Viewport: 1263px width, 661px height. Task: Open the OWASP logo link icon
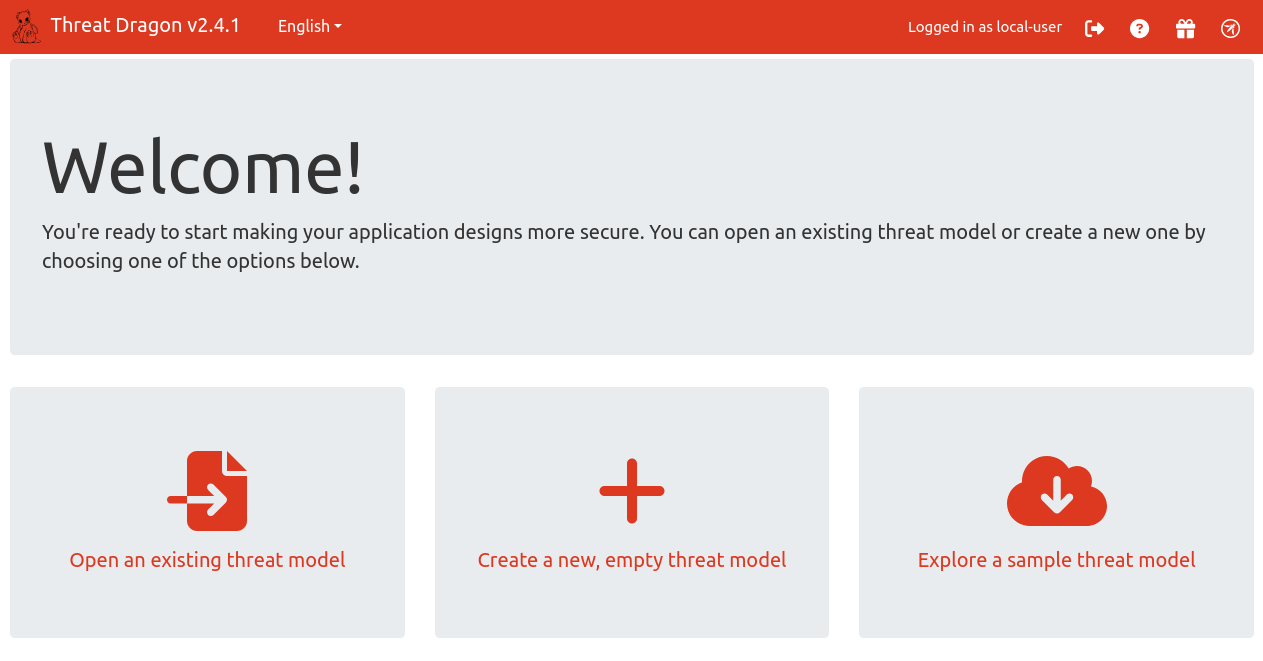(1230, 28)
